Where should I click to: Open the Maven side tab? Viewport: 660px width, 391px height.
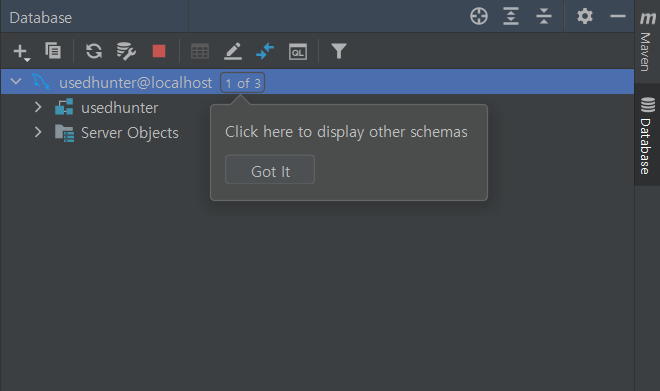tap(647, 41)
